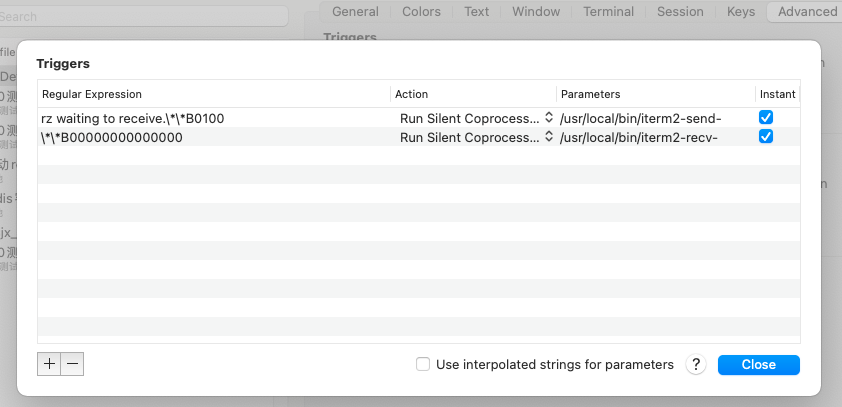Open the Session tab
The width and height of the screenshot is (842, 407).
[680, 12]
